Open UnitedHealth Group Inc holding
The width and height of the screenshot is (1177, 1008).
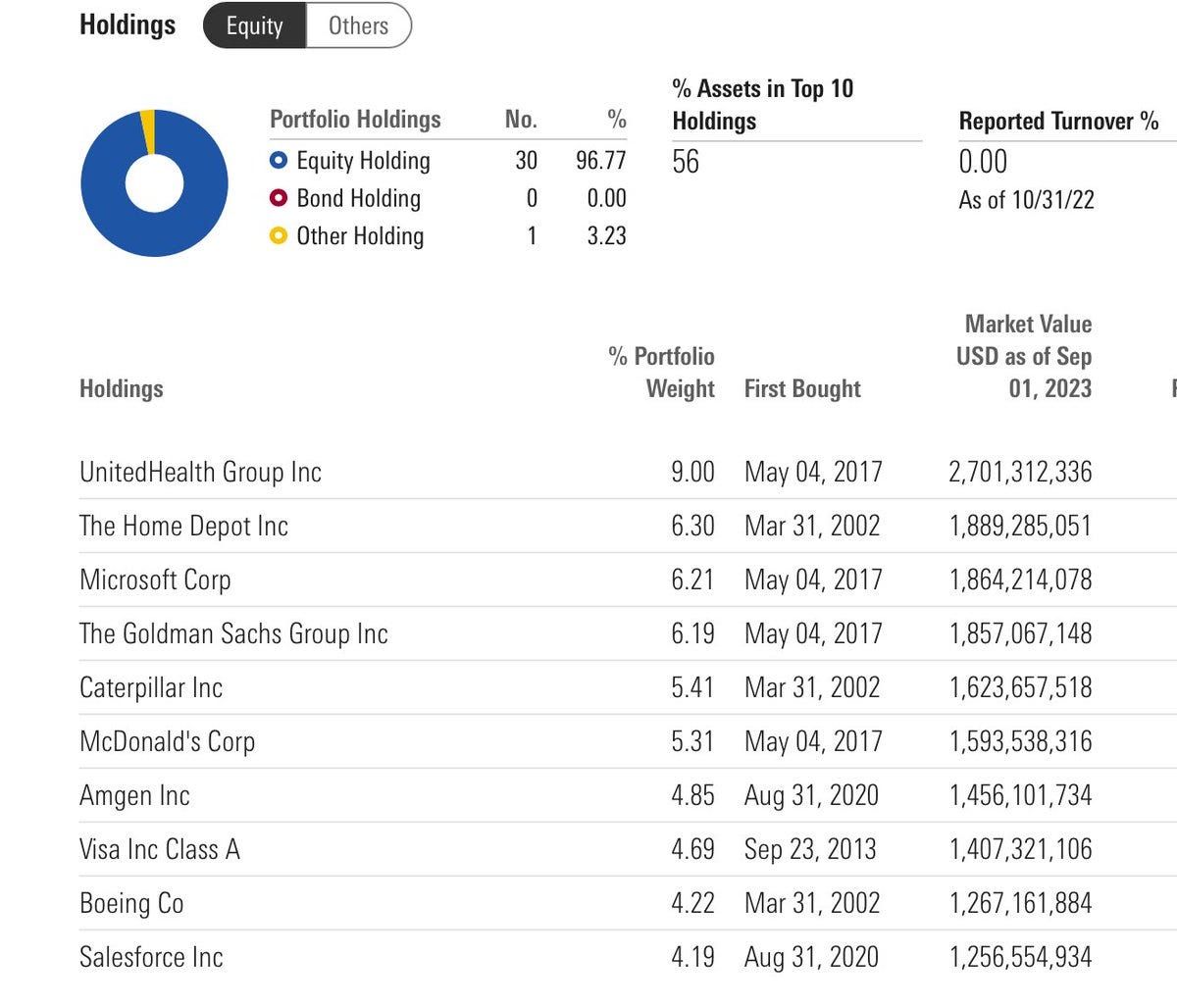200,472
